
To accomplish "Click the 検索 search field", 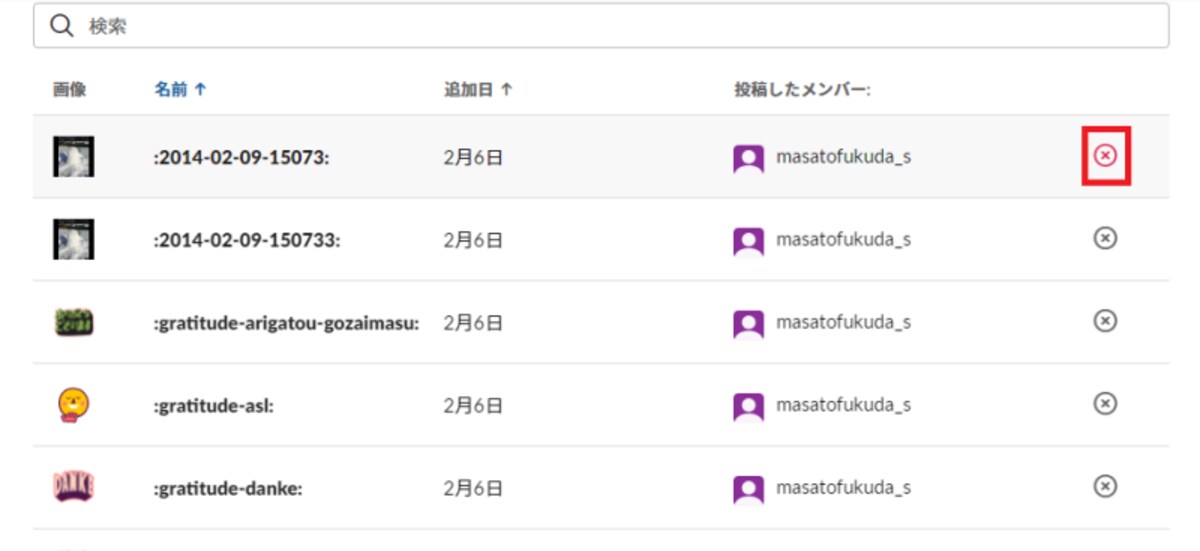I will [x=601, y=27].
